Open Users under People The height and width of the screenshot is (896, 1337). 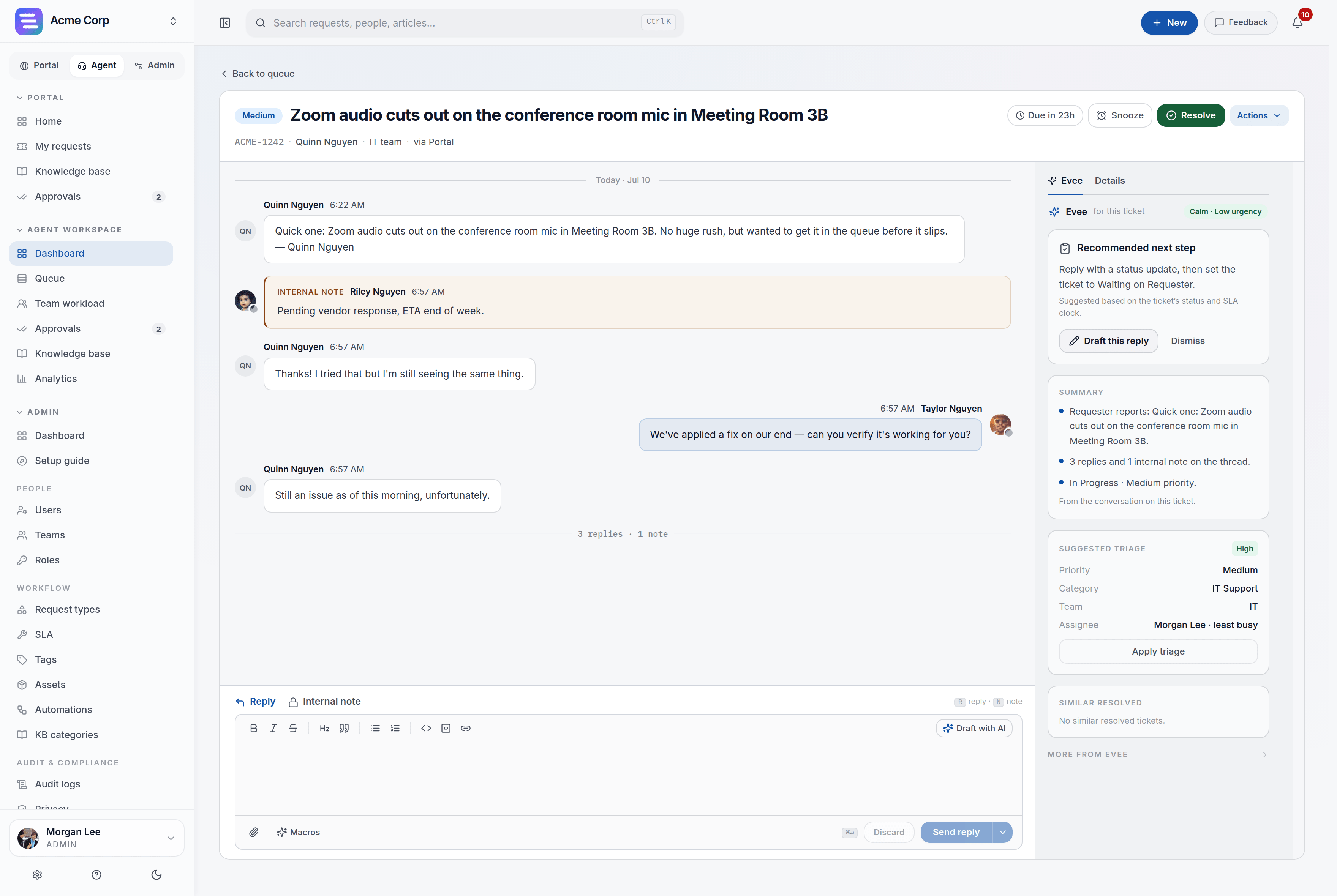click(x=91, y=510)
